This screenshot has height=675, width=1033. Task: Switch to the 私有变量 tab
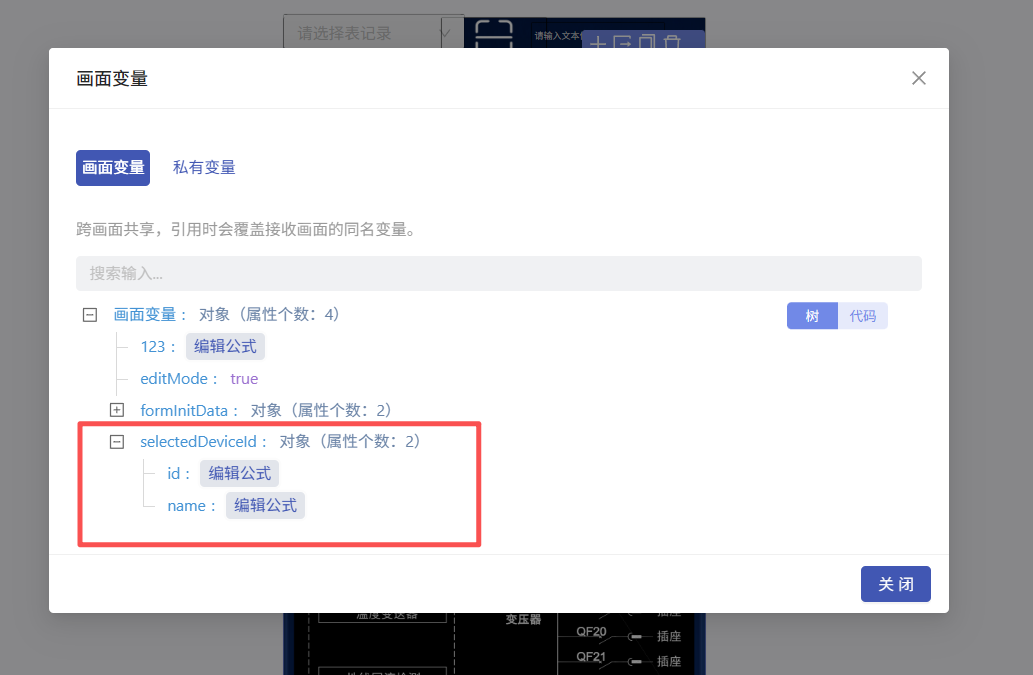click(x=204, y=168)
